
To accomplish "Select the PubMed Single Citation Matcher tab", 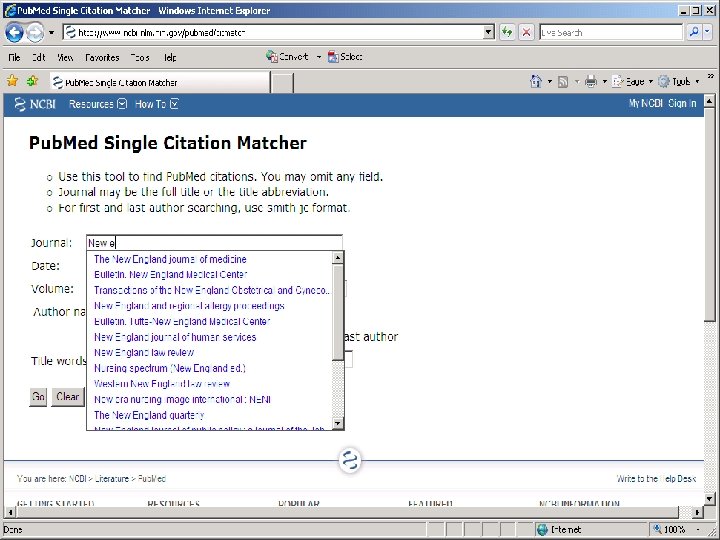I will pyautogui.click(x=160, y=83).
